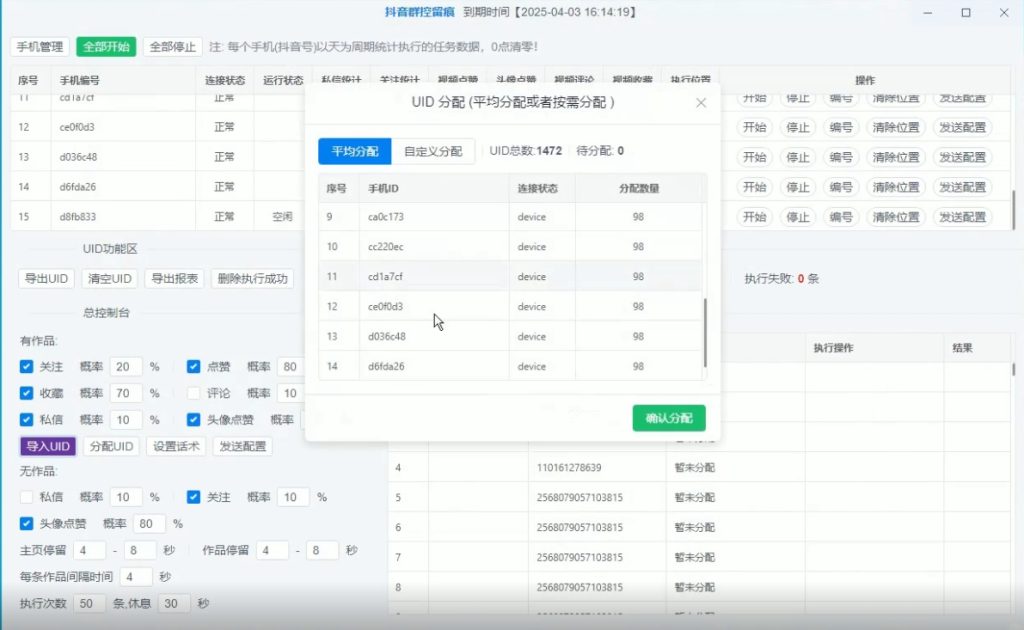Enable the 评论 comment checkbox
1024x630 pixels.
195,393
